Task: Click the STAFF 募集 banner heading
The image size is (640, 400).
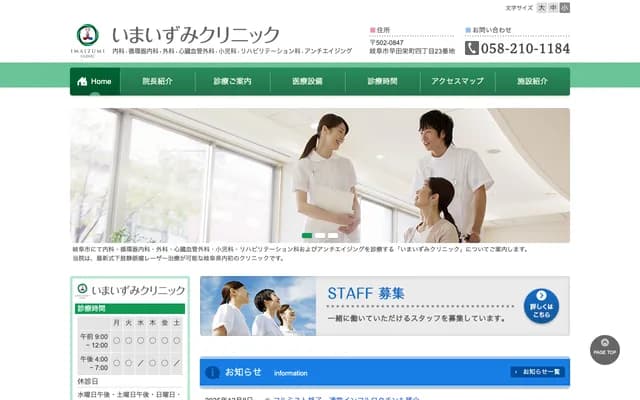Action: (366, 293)
